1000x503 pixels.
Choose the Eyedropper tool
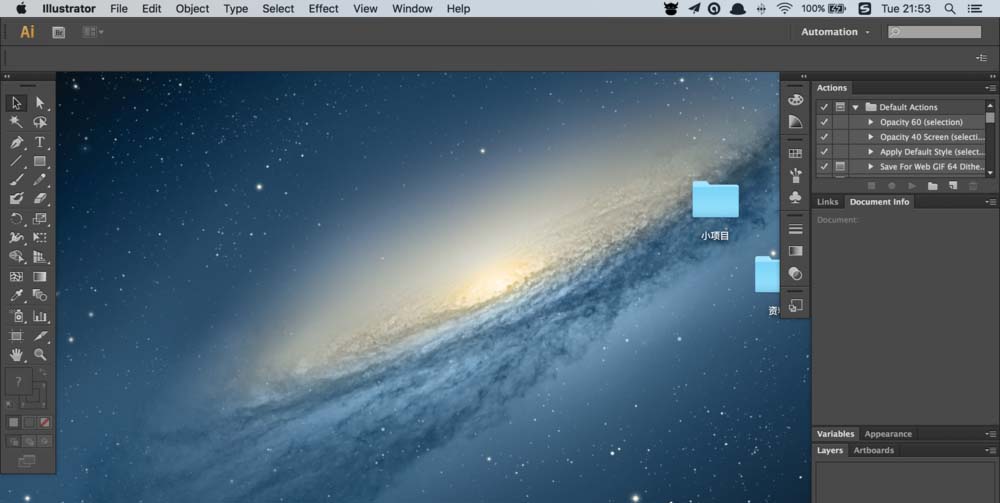click(16, 296)
